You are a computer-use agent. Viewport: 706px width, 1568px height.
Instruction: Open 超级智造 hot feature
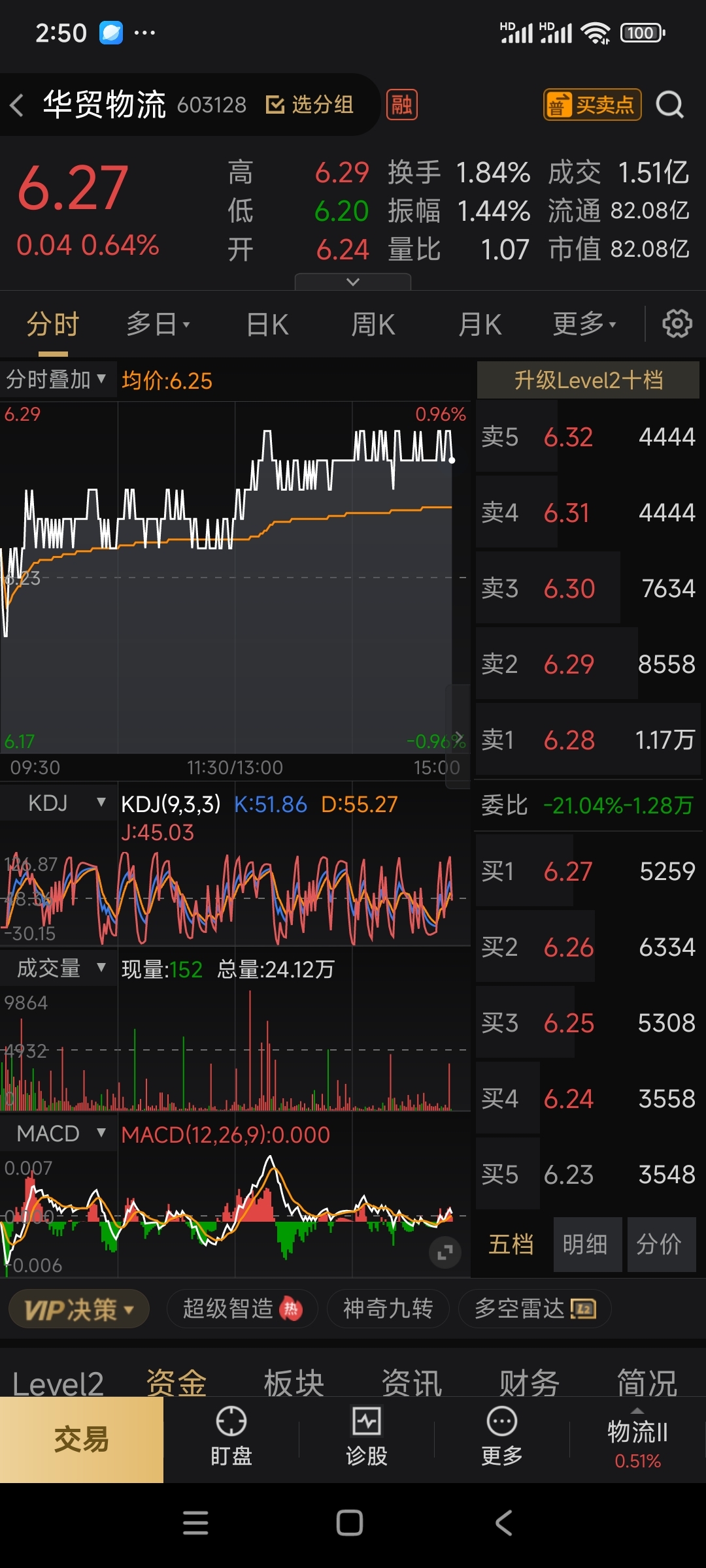point(242,1309)
